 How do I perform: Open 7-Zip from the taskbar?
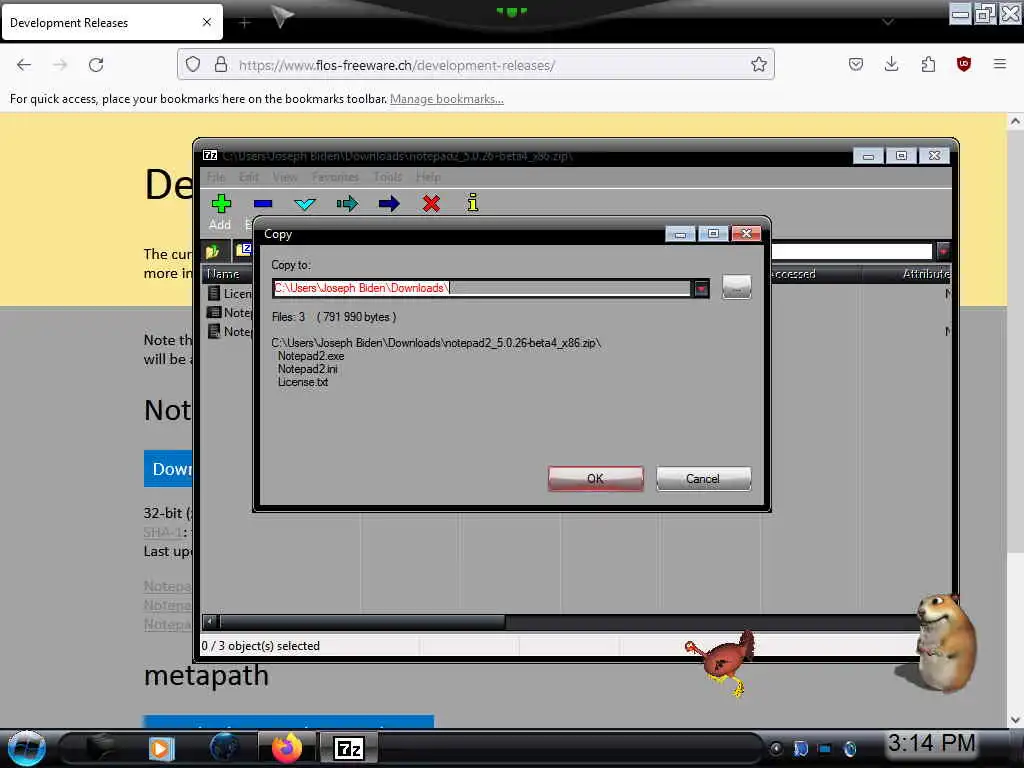348,748
